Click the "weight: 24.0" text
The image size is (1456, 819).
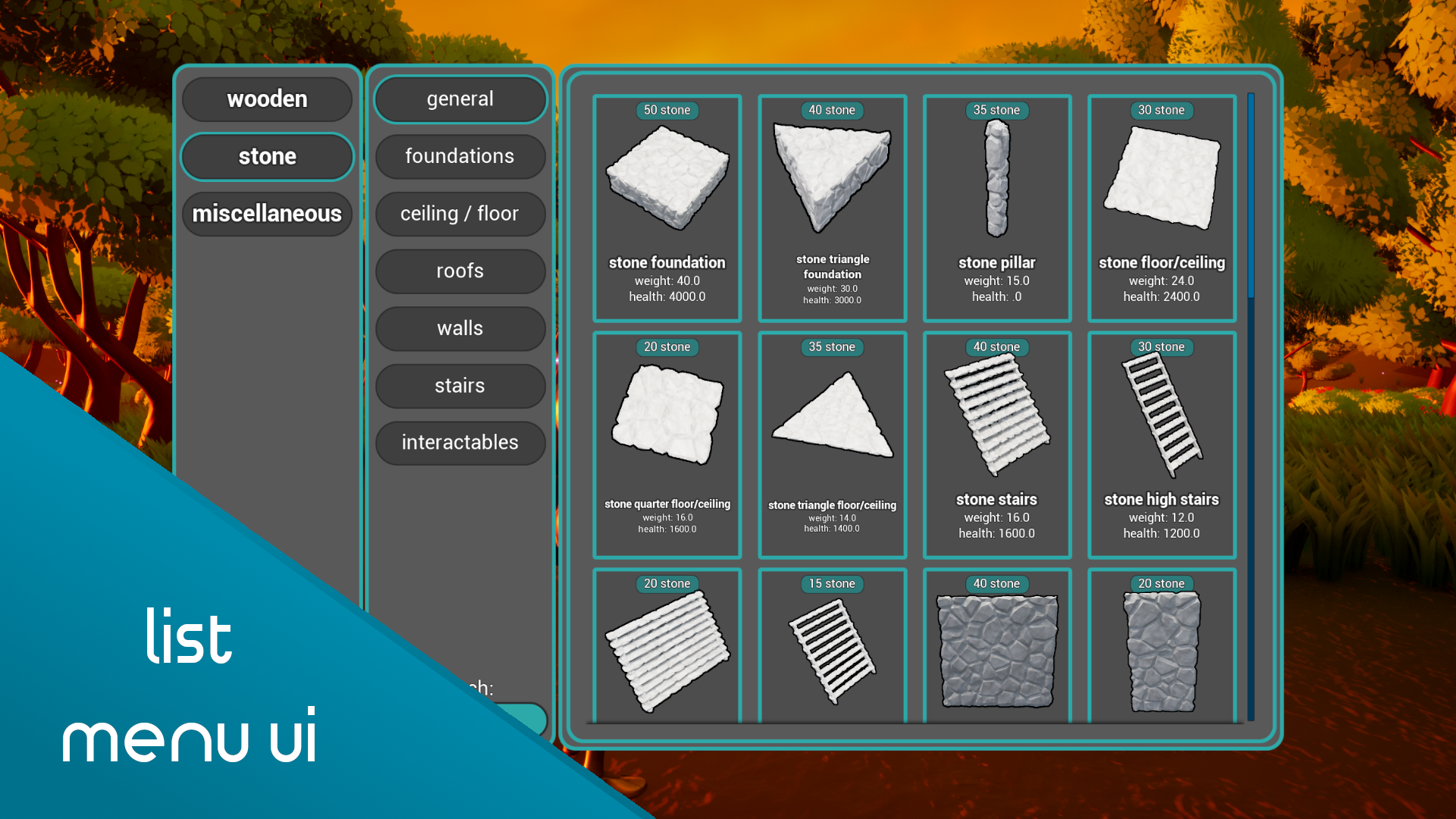(x=1162, y=281)
